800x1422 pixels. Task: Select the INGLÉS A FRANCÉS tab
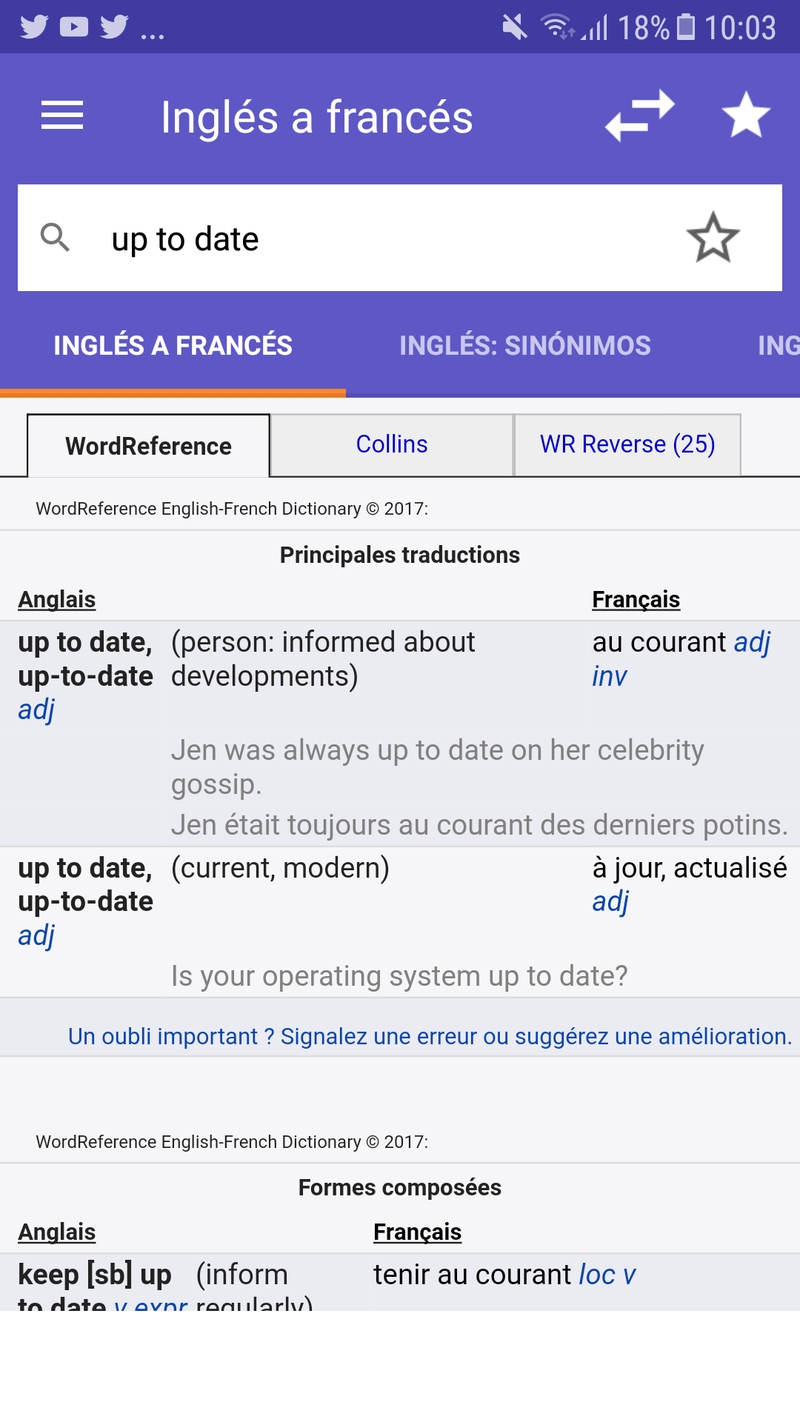tap(173, 346)
